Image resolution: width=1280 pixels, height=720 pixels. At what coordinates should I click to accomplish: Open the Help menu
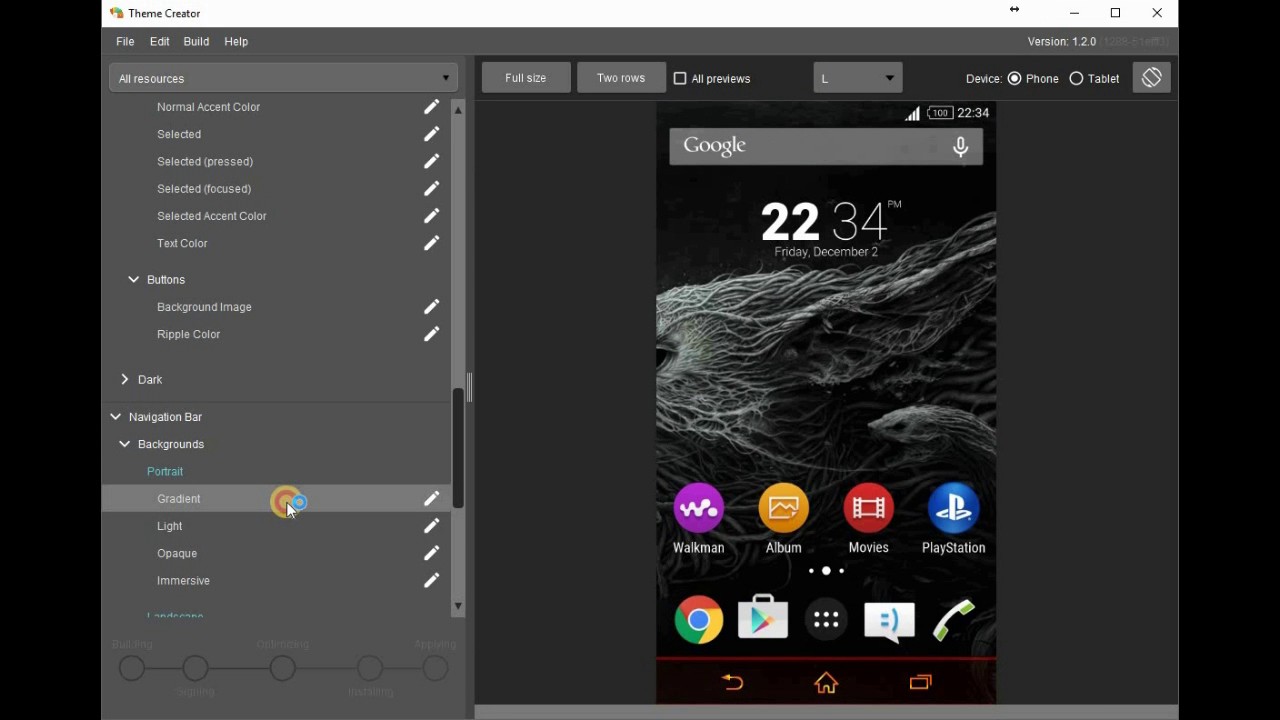[236, 42]
